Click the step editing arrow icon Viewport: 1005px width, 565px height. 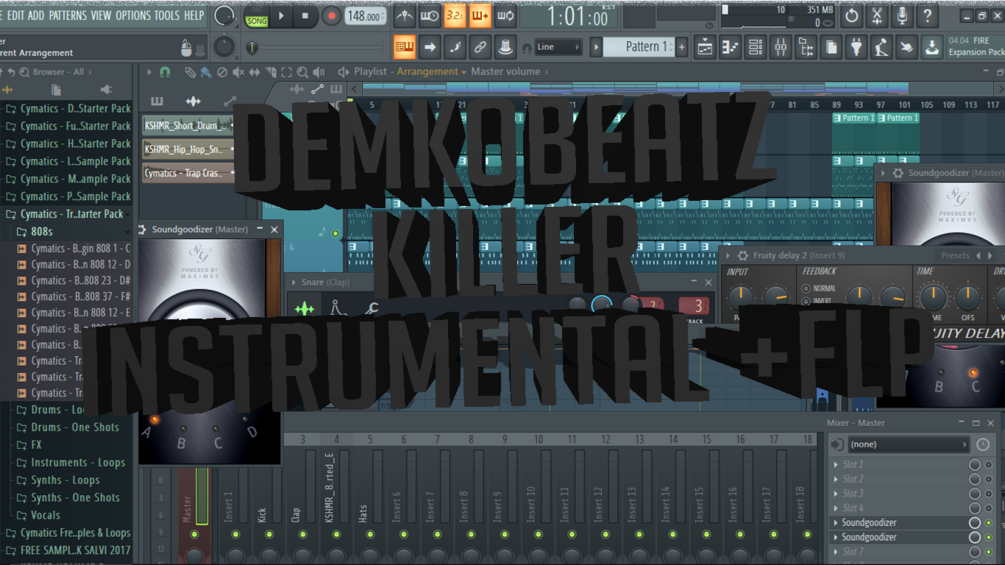(429, 47)
